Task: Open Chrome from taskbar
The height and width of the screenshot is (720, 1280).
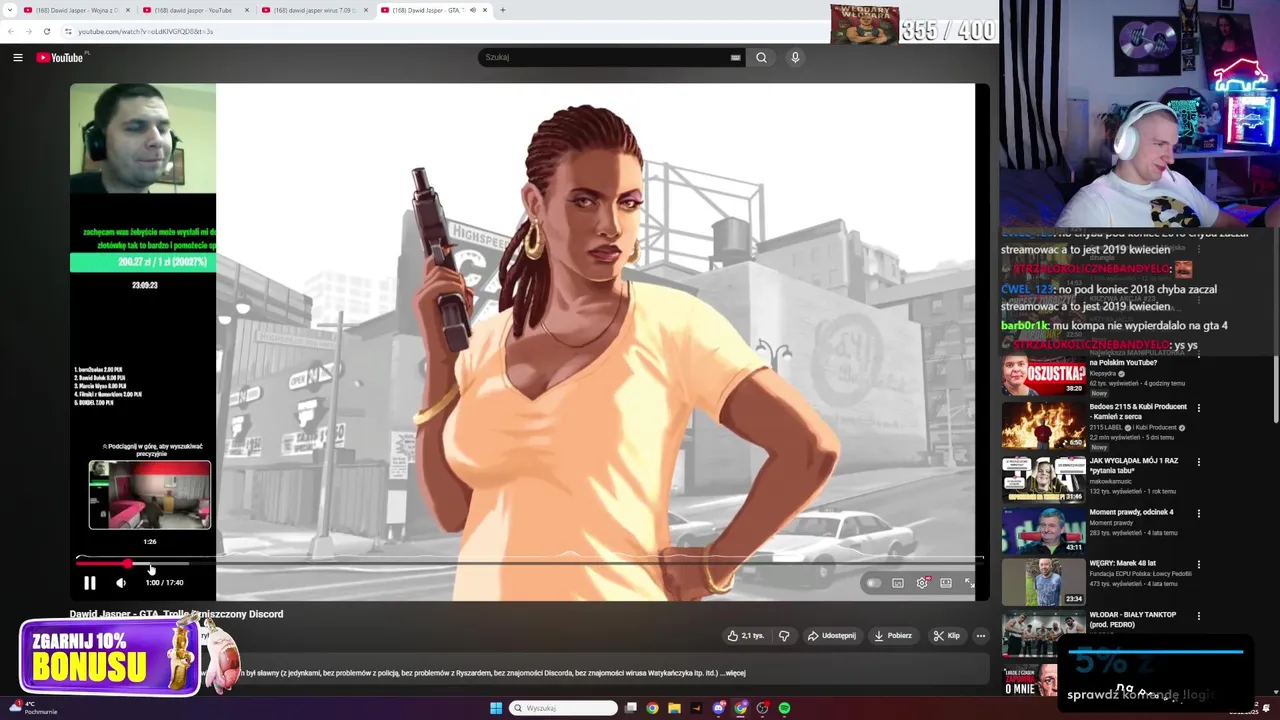Action: click(652, 708)
